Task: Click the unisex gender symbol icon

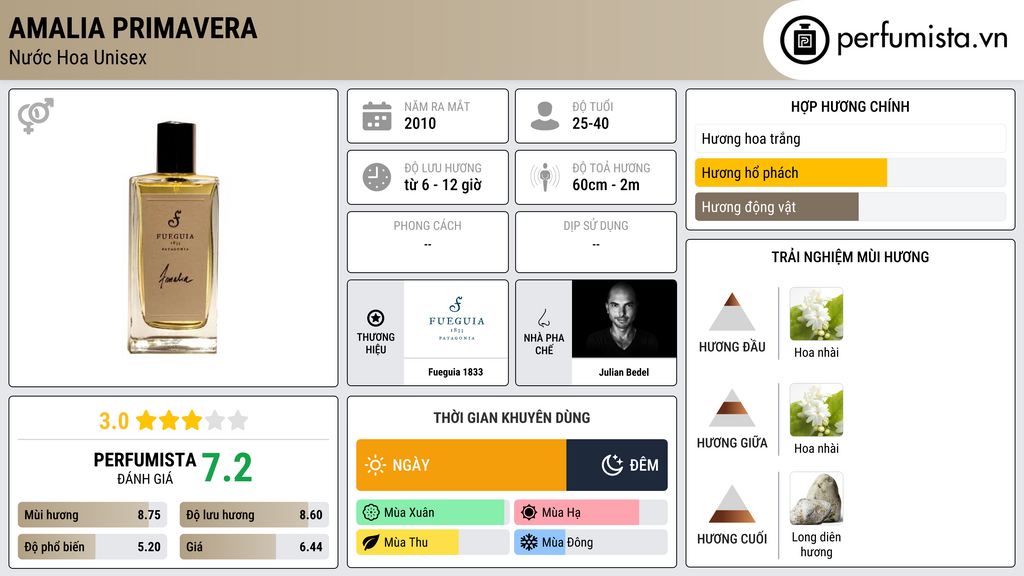Action: tap(36, 116)
